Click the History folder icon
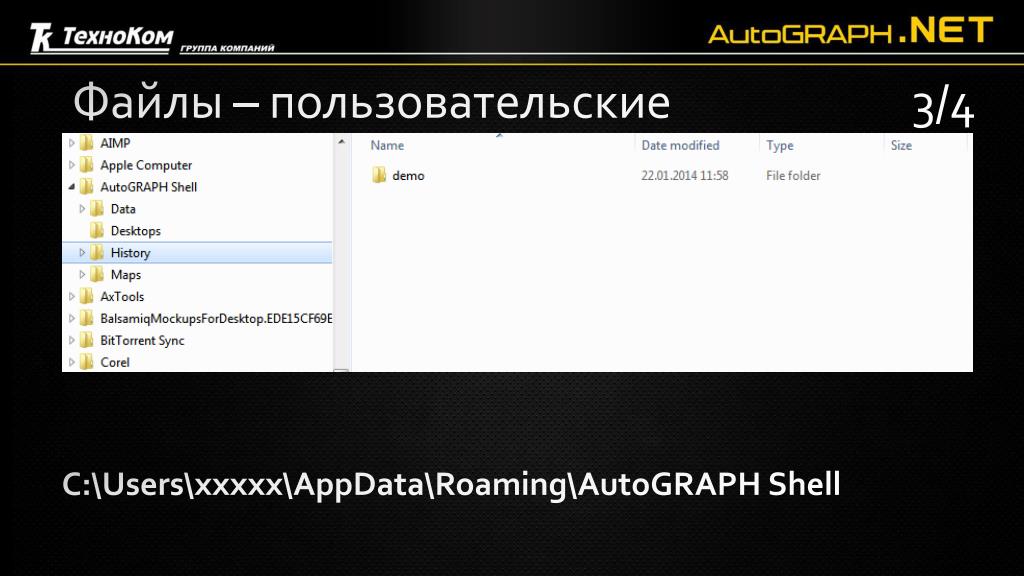Screen dimensions: 1024x576 (x=97, y=253)
